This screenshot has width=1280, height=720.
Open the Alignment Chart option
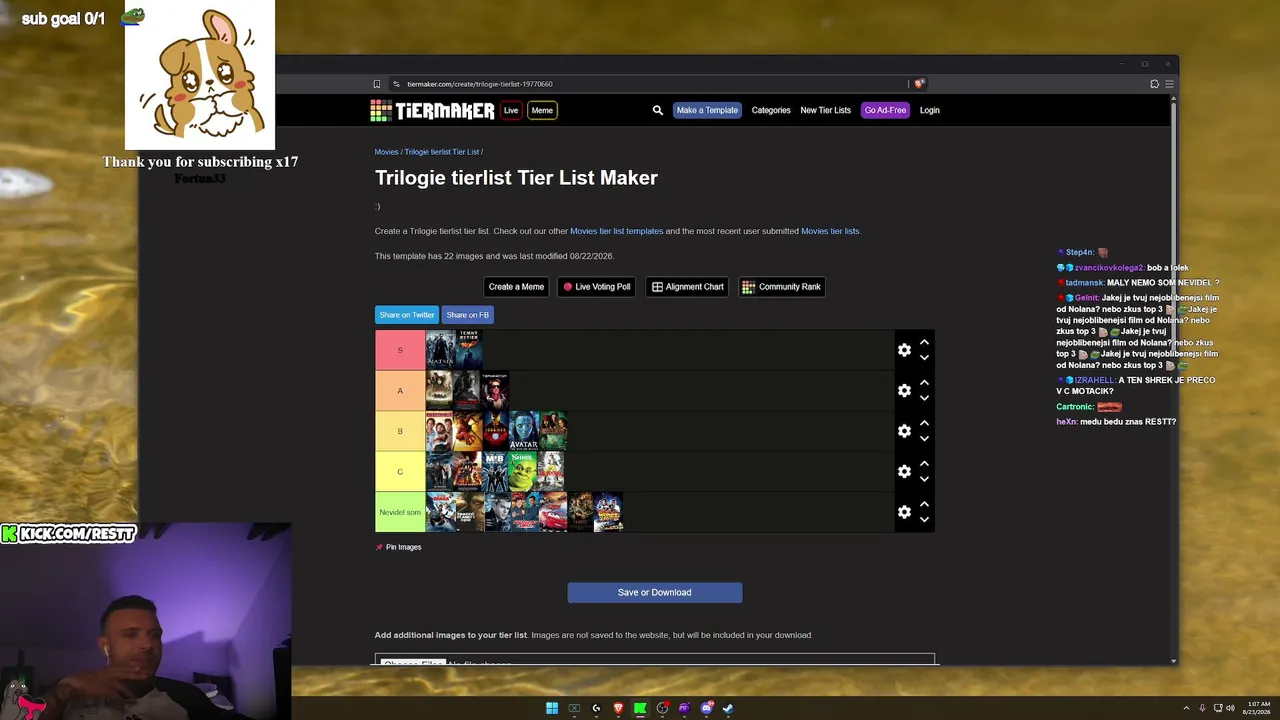pyautogui.click(x=688, y=287)
